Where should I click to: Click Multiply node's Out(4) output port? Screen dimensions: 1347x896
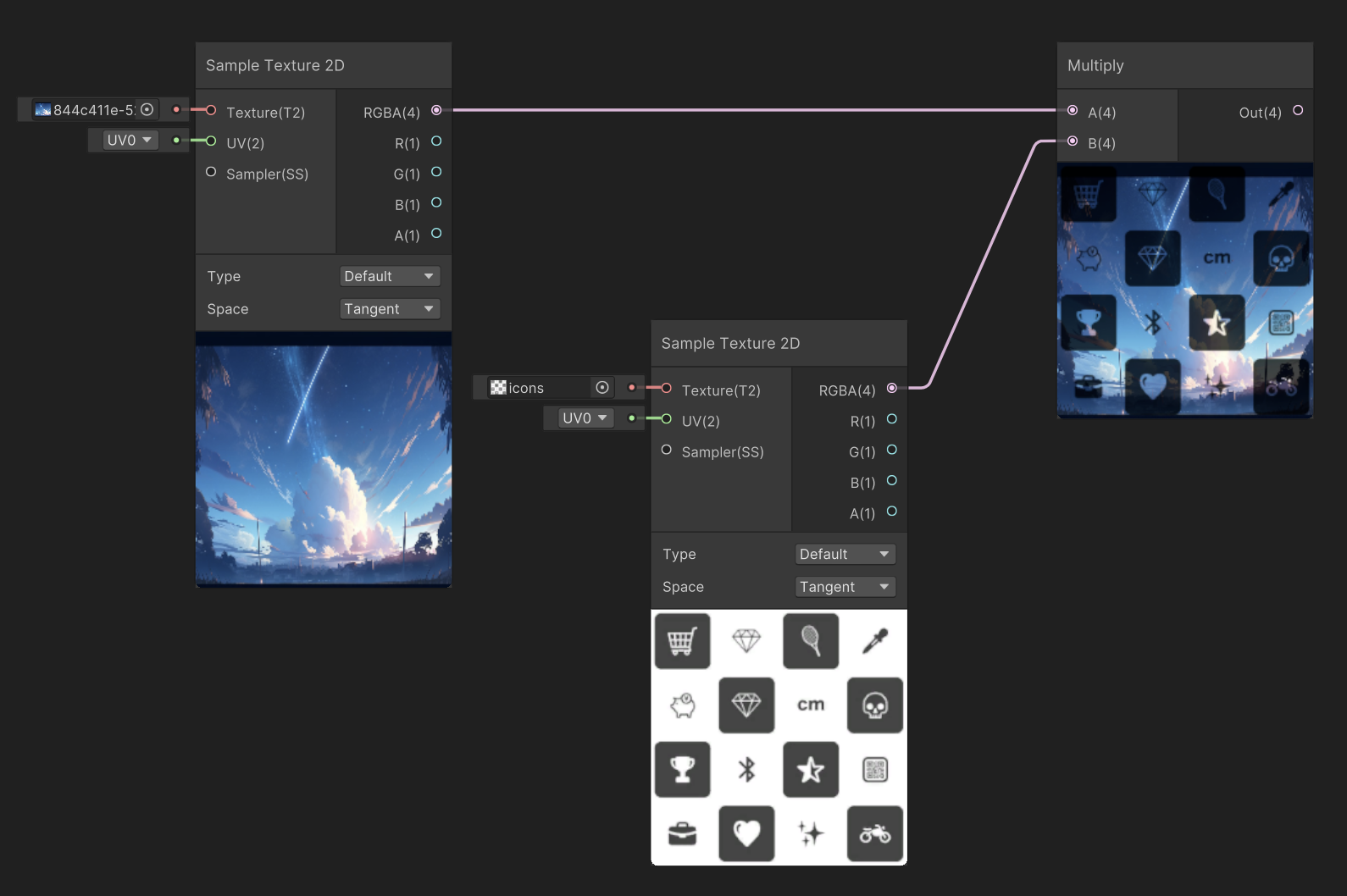coord(1298,110)
